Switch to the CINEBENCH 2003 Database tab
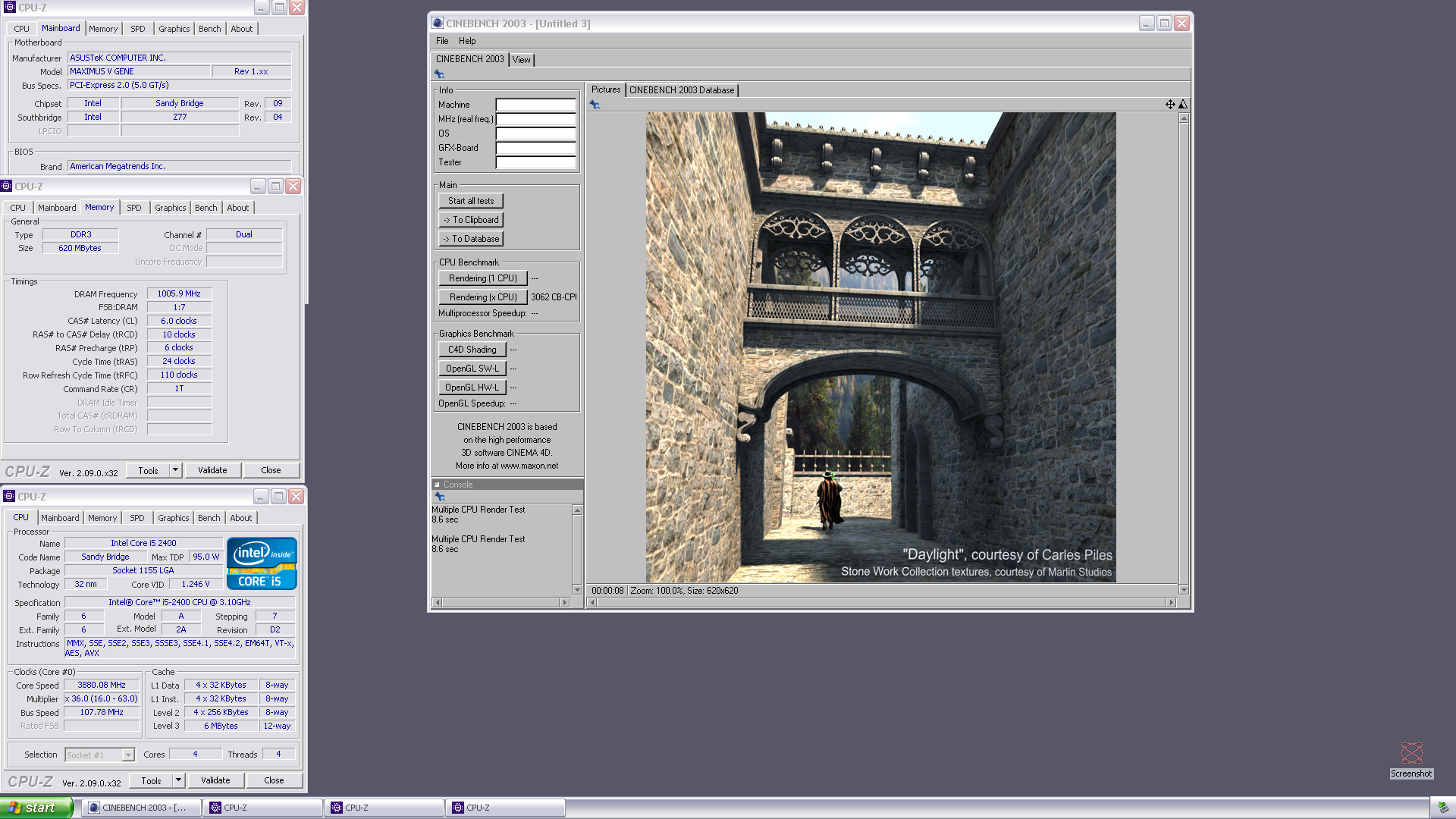This screenshot has height=819, width=1456. [x=682, y=90]
